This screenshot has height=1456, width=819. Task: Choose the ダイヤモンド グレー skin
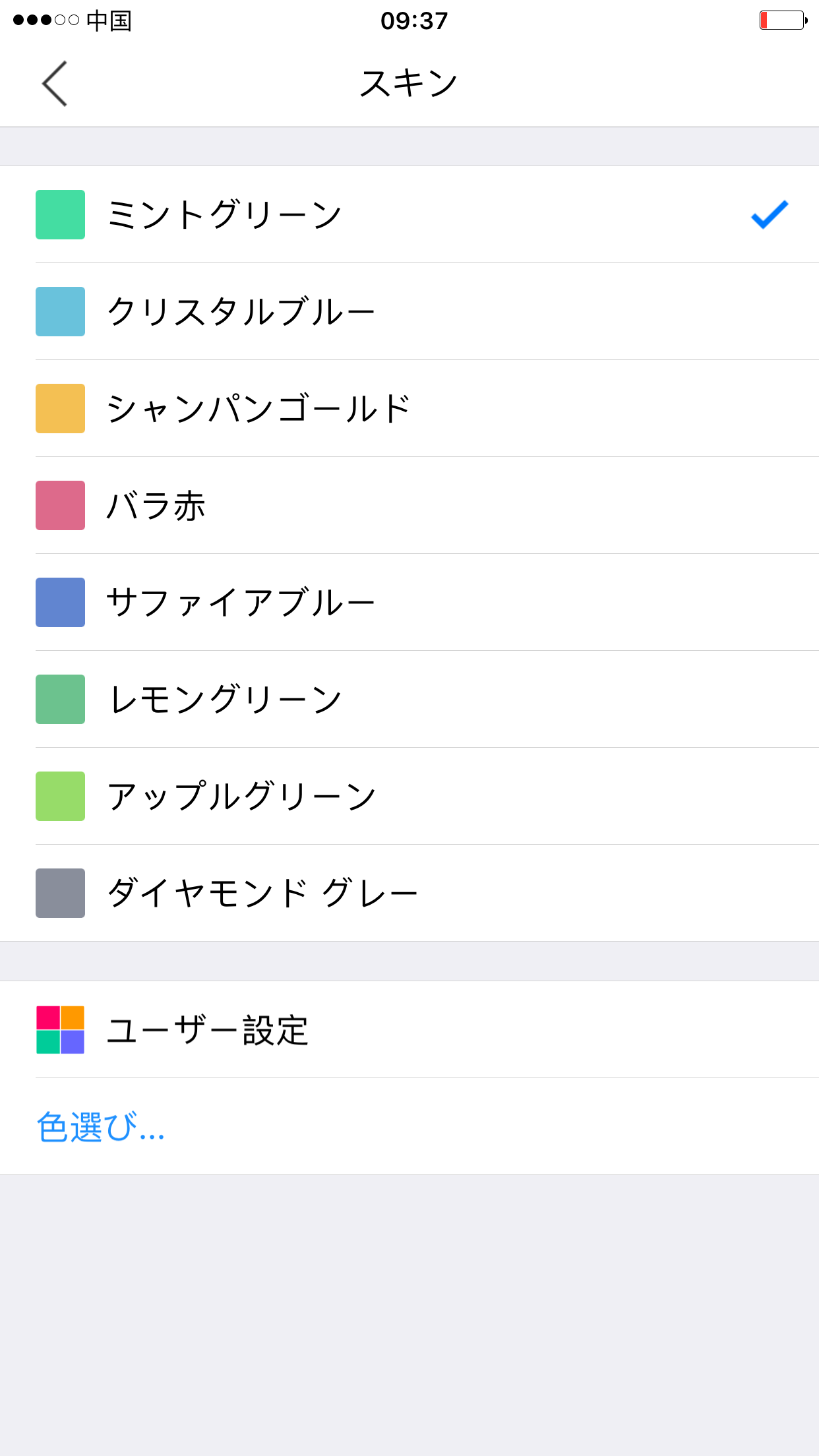(409, 893)
